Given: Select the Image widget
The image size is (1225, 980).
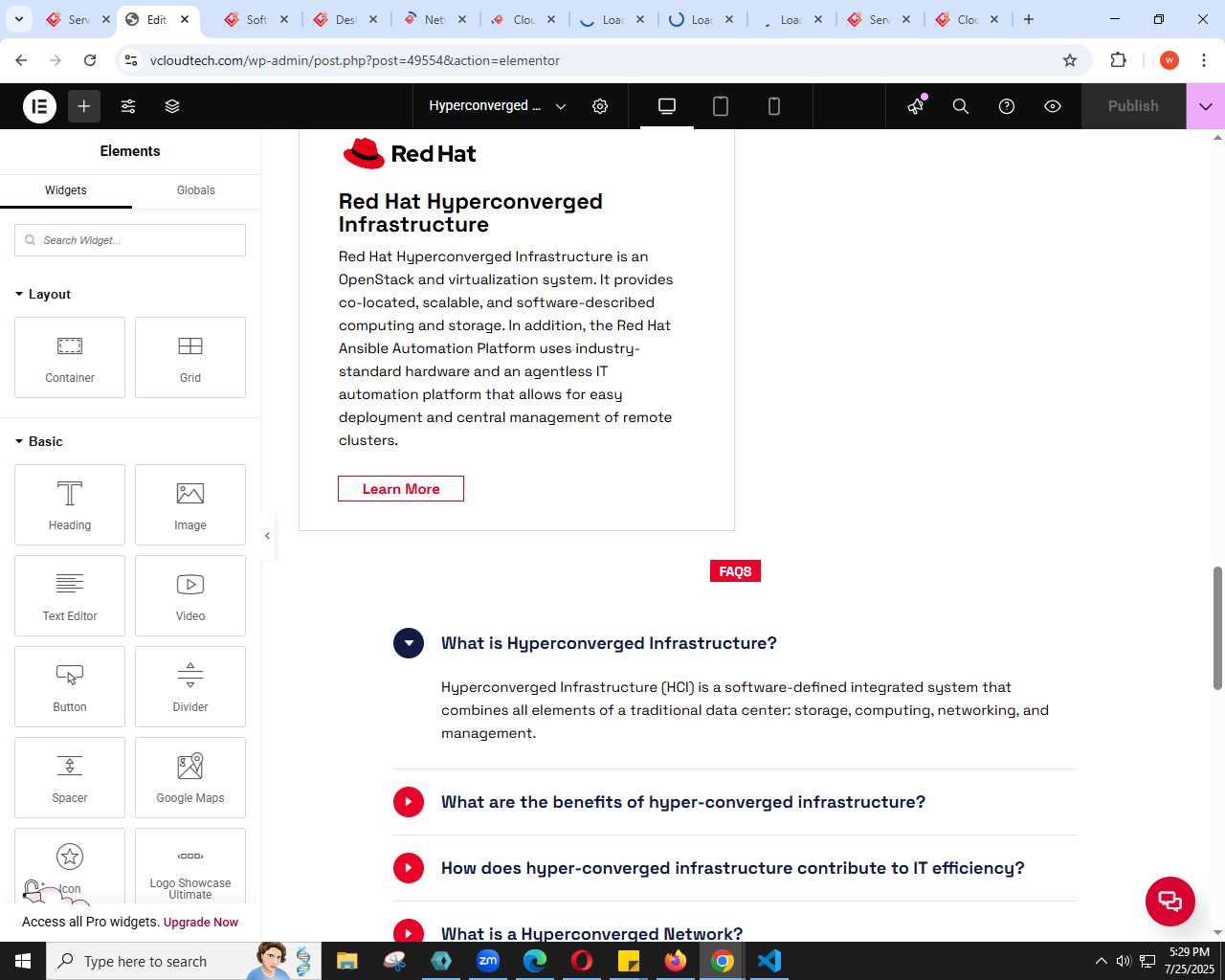Looking at the screenshot, I should click(190, 504).
